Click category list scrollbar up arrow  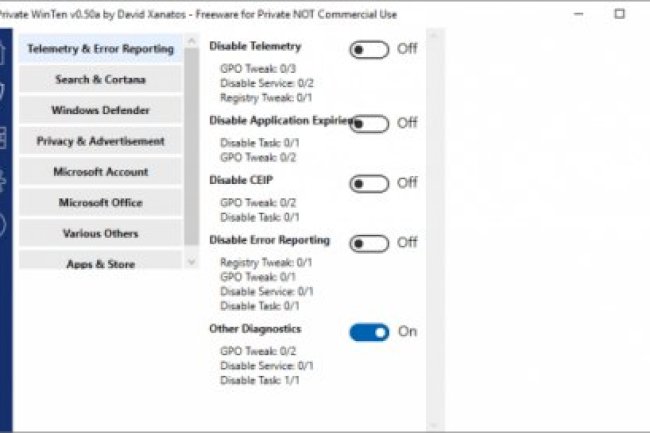[x=192, y=41]
